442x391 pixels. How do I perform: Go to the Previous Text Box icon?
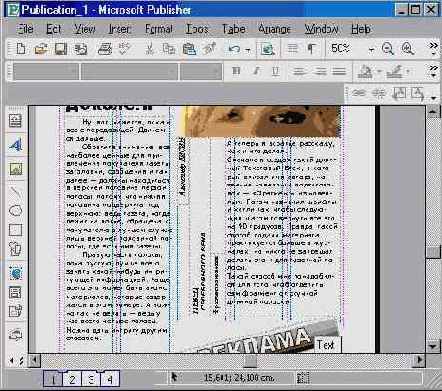point(399,94)
